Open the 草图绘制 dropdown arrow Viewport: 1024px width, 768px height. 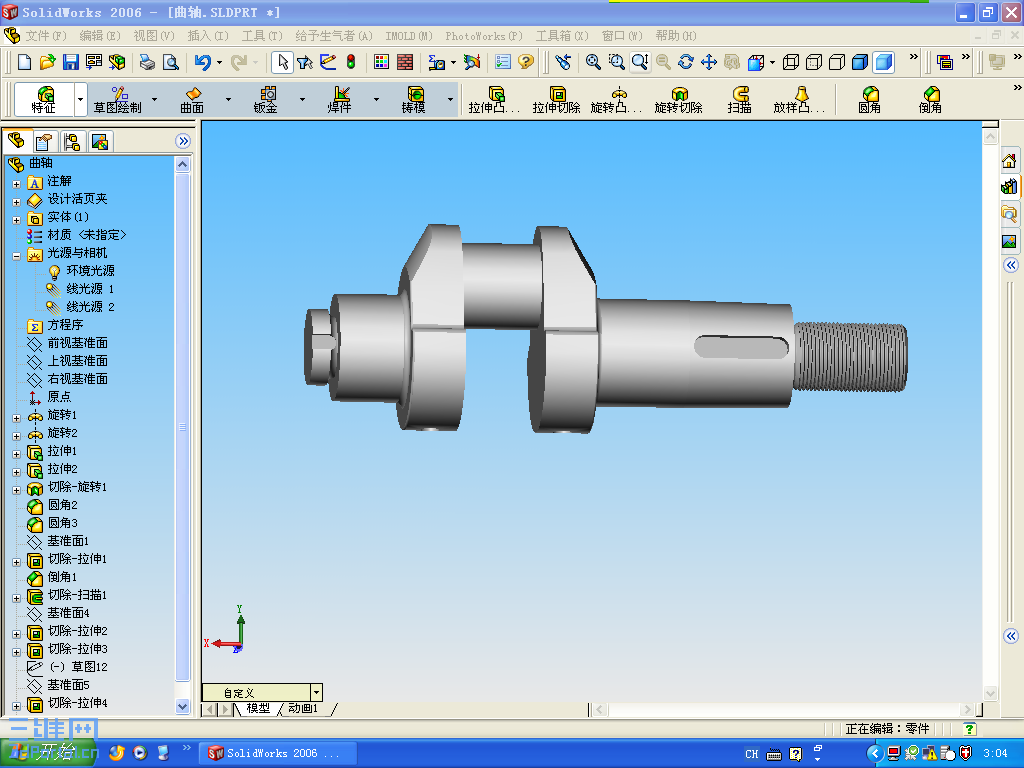(154, 99)
